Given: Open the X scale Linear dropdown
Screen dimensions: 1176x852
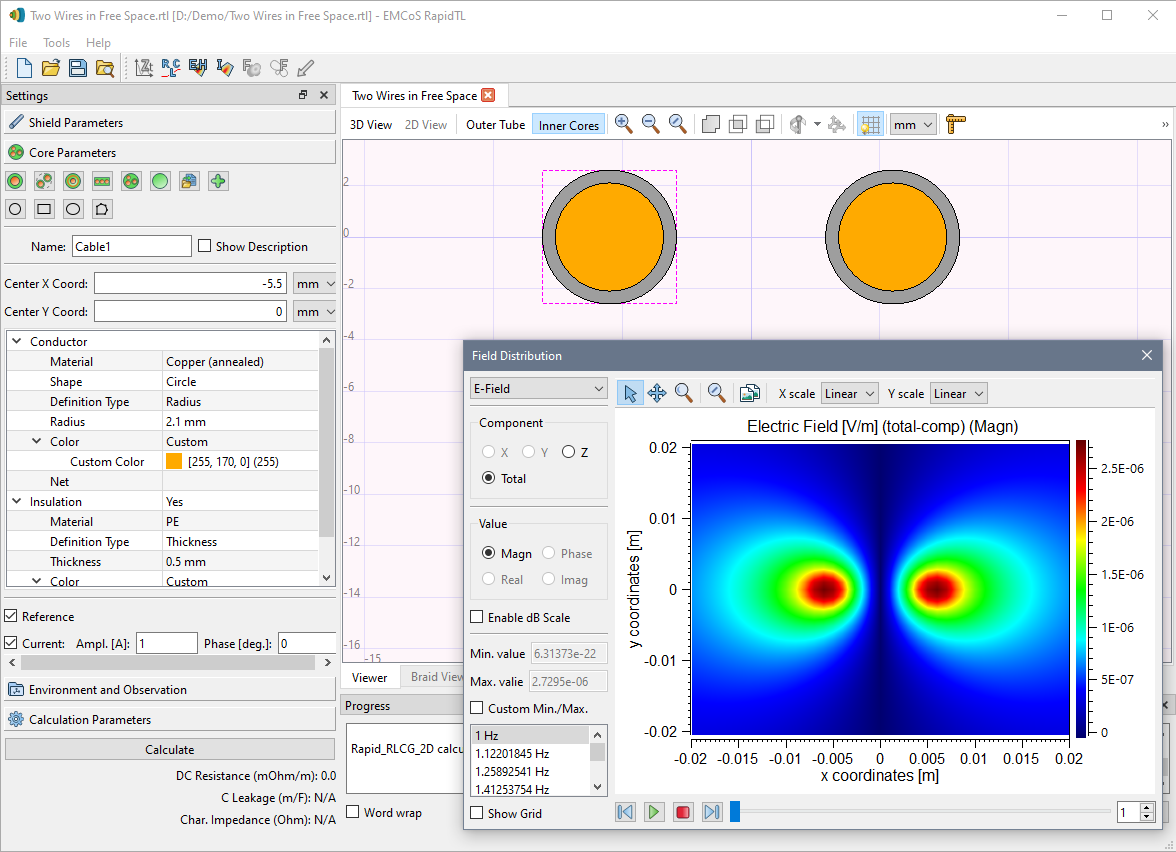Looking at the screenshot, I should 849,393.
